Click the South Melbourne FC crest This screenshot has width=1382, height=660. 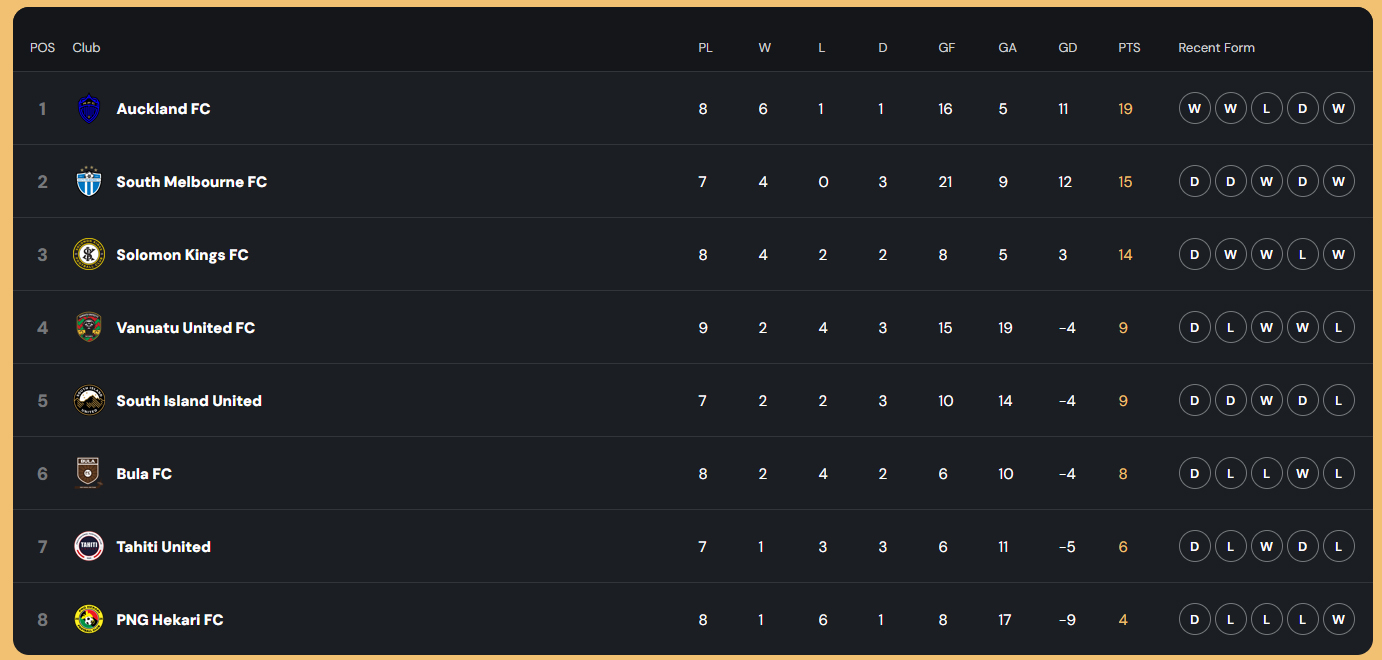click(x=89, y=182)
